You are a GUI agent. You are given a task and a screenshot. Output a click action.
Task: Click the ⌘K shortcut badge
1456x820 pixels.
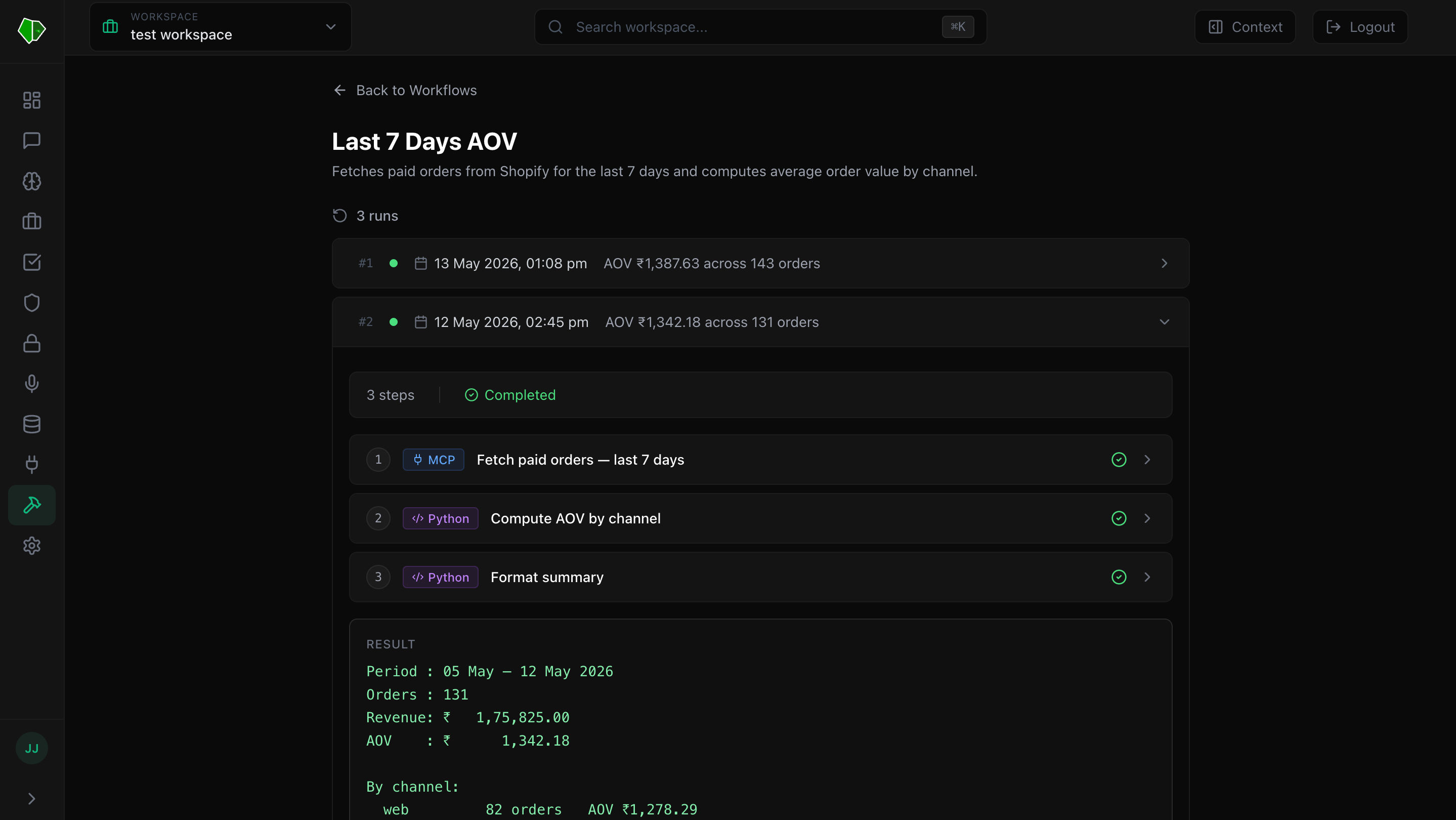pos(958,27)
